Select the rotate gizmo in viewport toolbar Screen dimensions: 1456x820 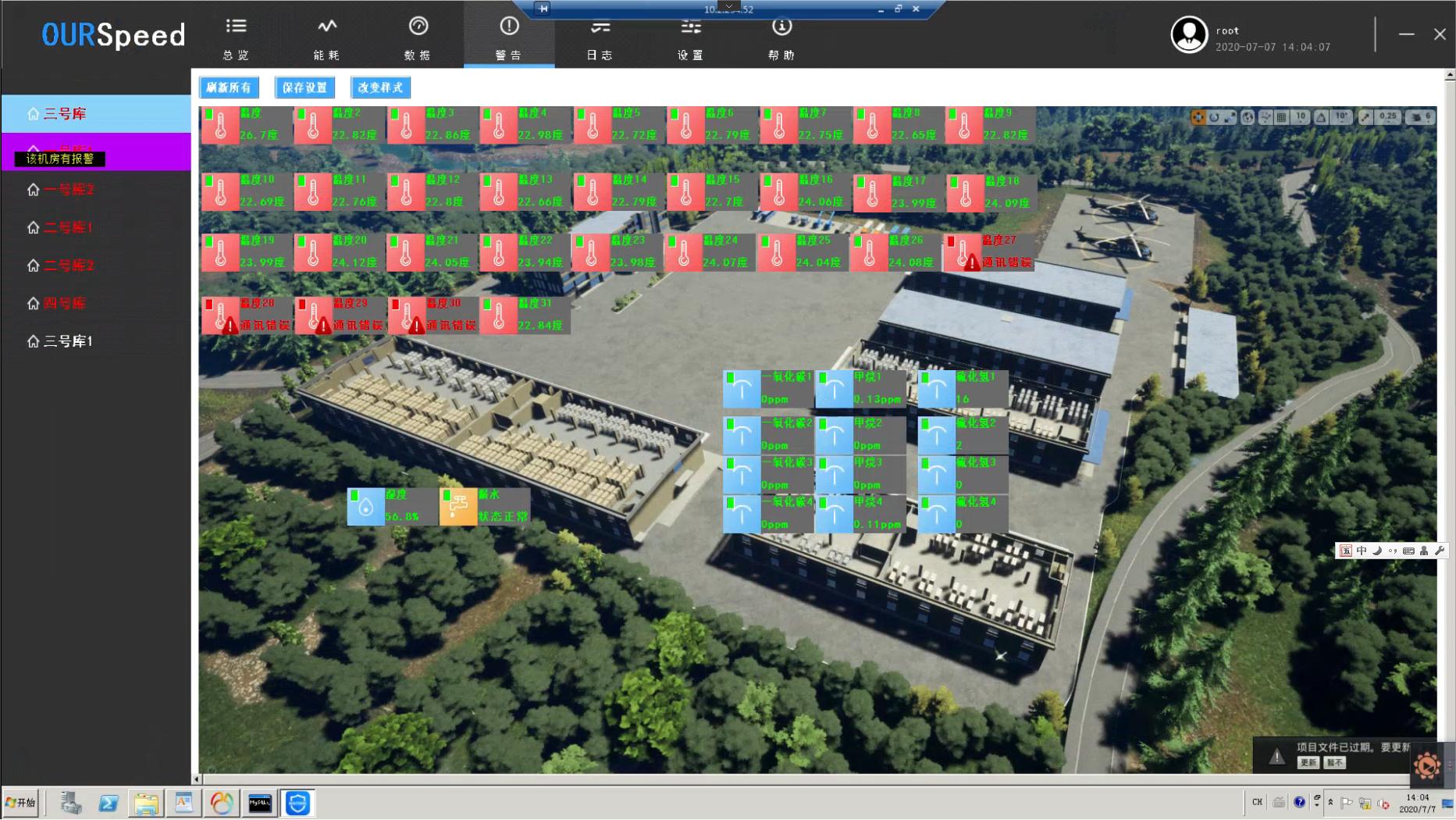[1214, 117]
